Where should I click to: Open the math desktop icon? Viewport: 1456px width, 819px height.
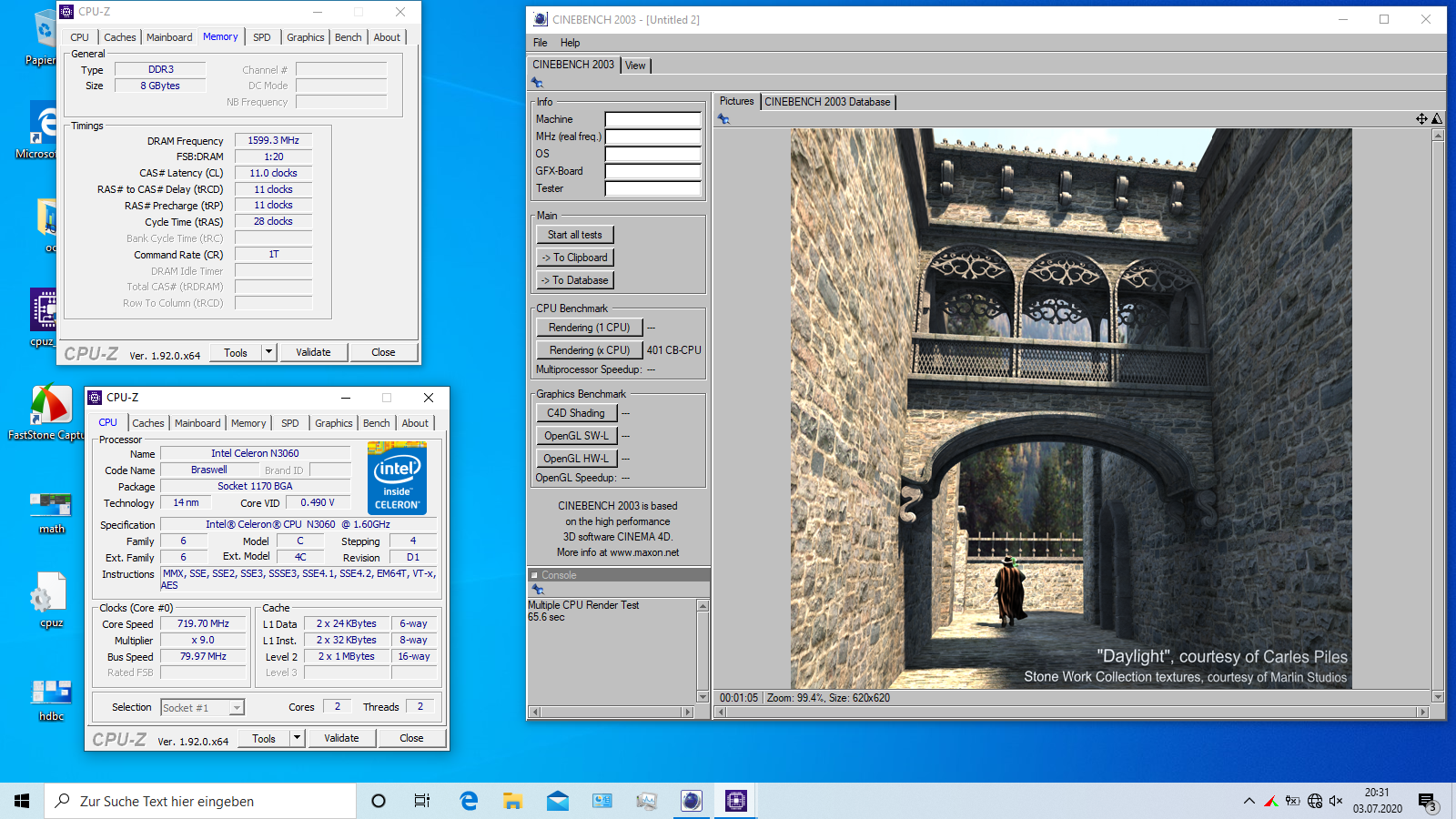click(51, 512)
